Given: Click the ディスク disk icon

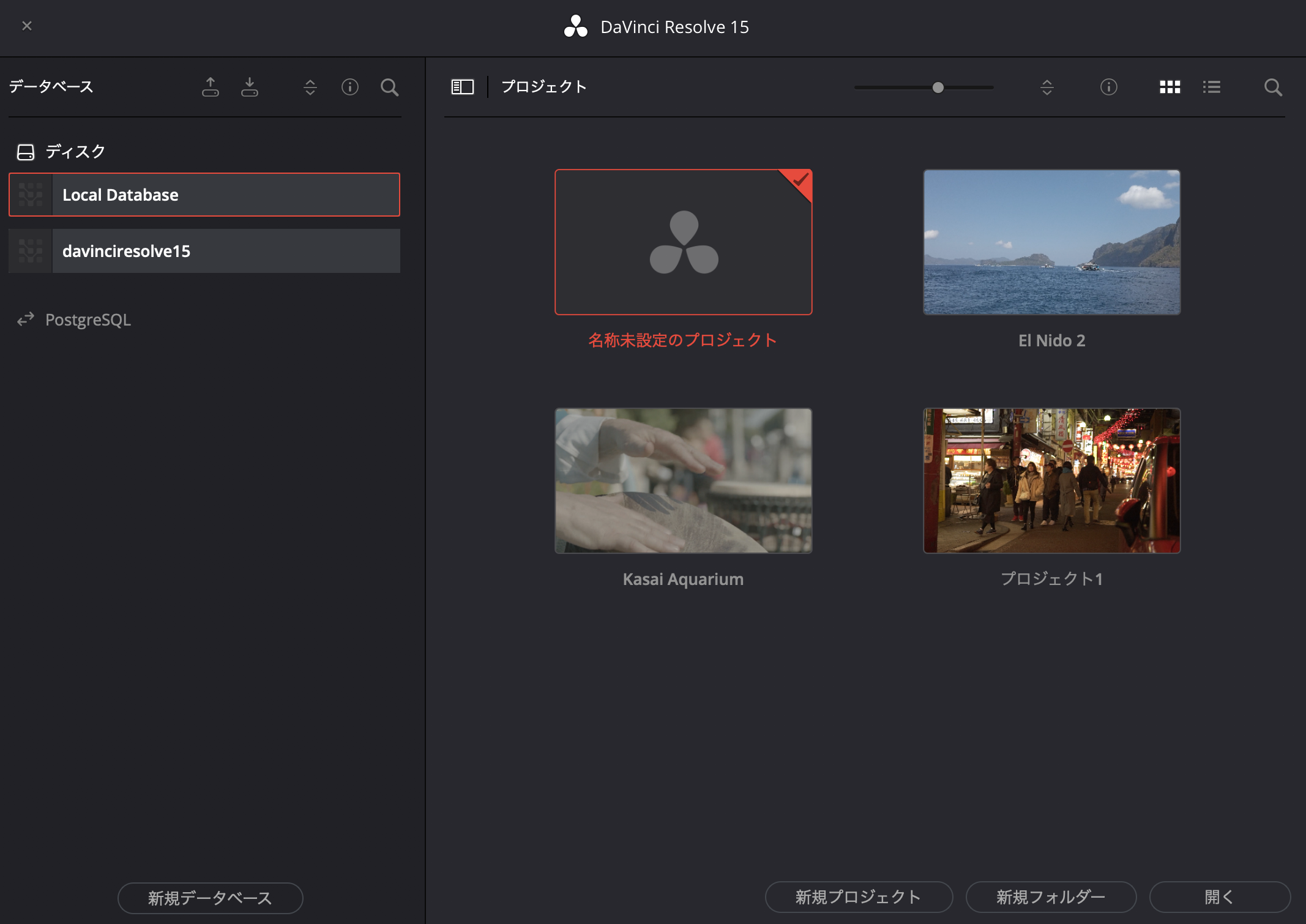Looking at the screenshot, I should point(26,152).
